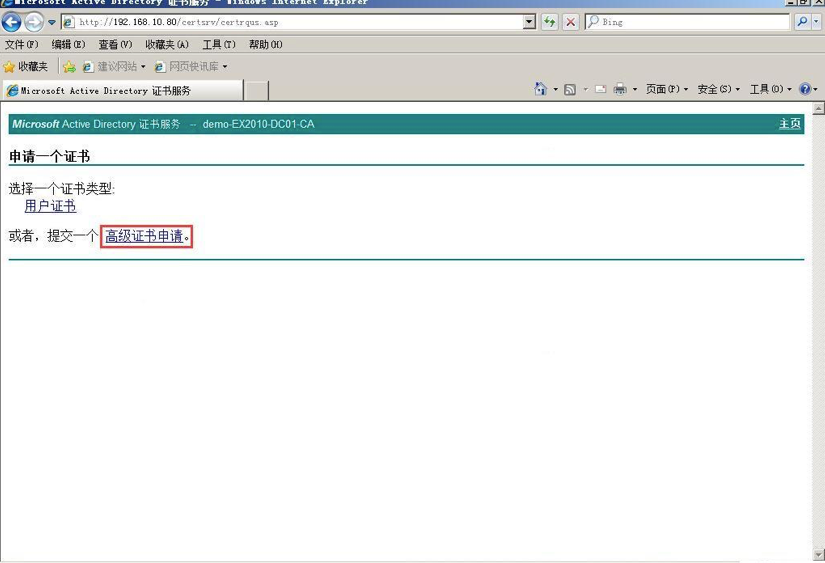
Task: Open the 安全(S) safety menu
Action: coord(718,89)
